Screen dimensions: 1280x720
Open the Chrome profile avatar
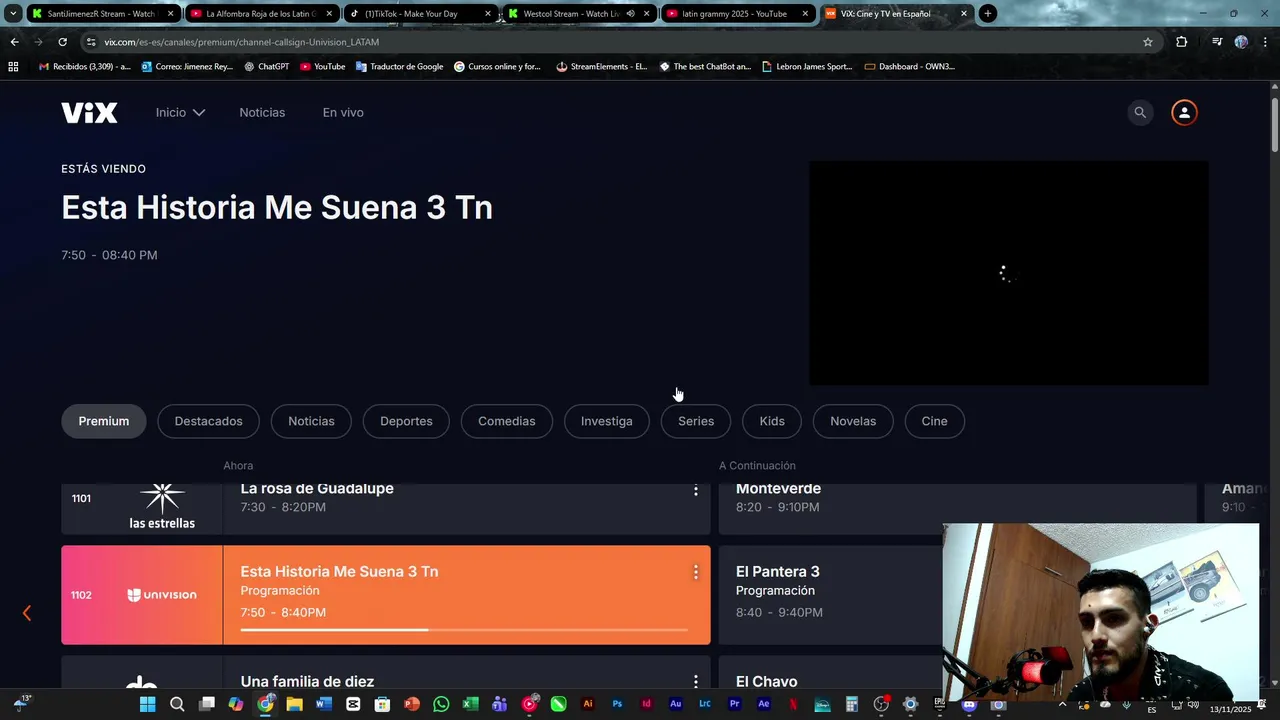point(1241,42)
